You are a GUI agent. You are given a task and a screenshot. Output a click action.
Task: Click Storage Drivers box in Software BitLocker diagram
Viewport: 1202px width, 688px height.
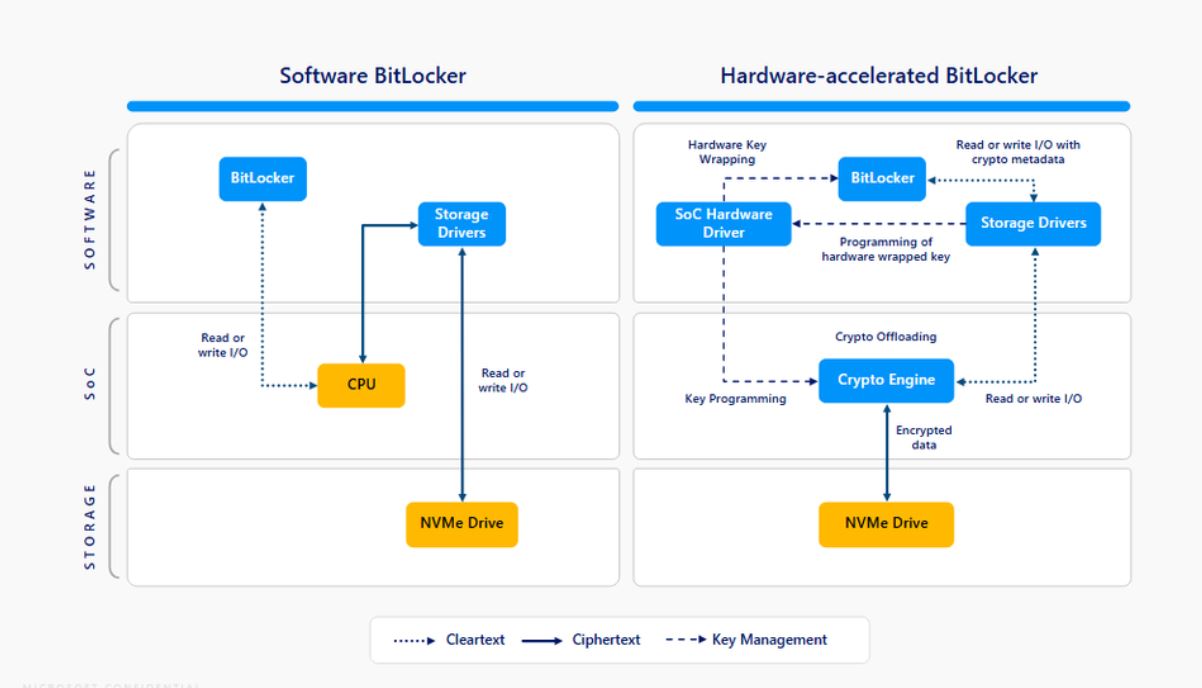(461, 224)
